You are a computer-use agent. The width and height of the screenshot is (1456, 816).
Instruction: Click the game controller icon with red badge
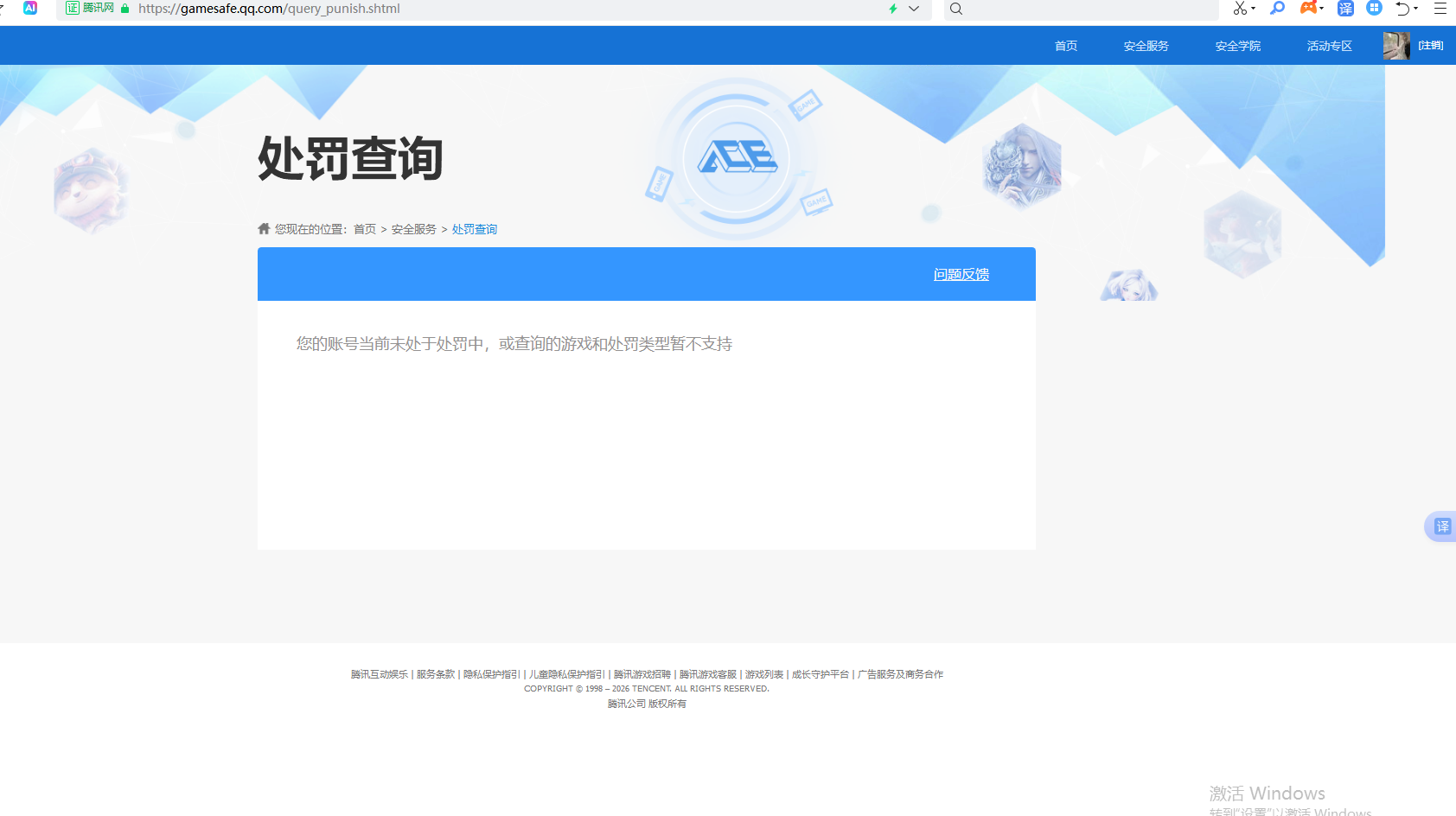coord(1307,9)
